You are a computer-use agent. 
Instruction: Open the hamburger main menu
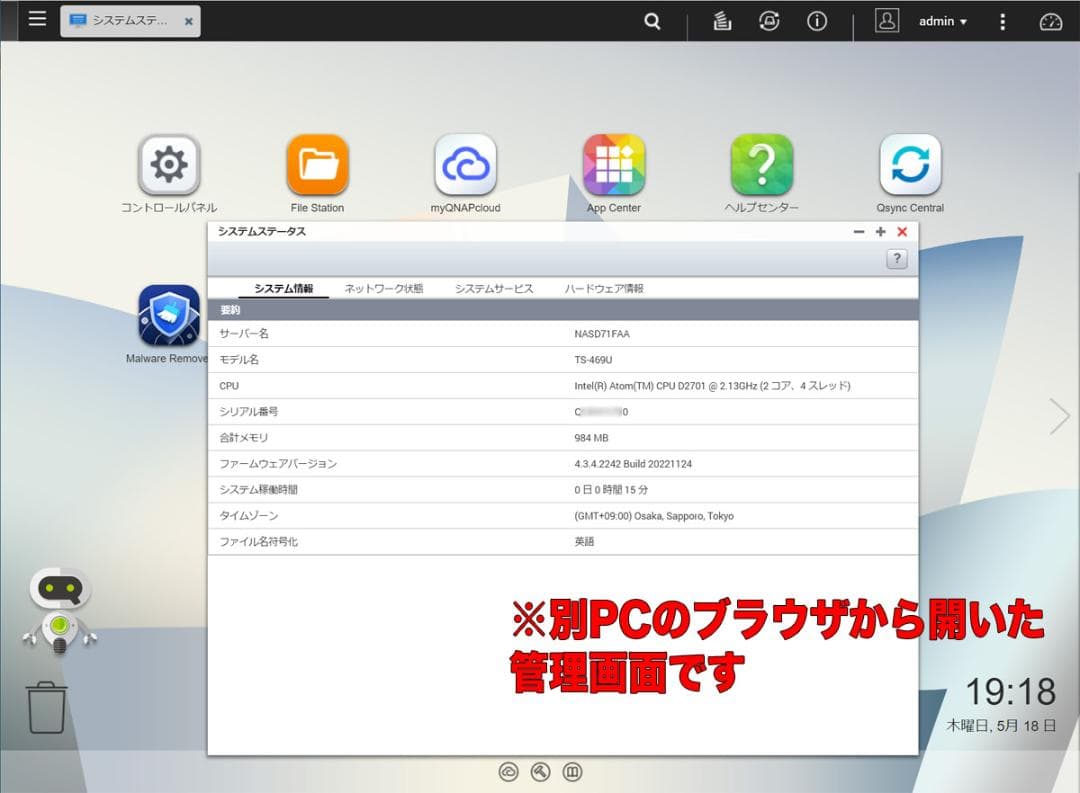pos(37,20)
